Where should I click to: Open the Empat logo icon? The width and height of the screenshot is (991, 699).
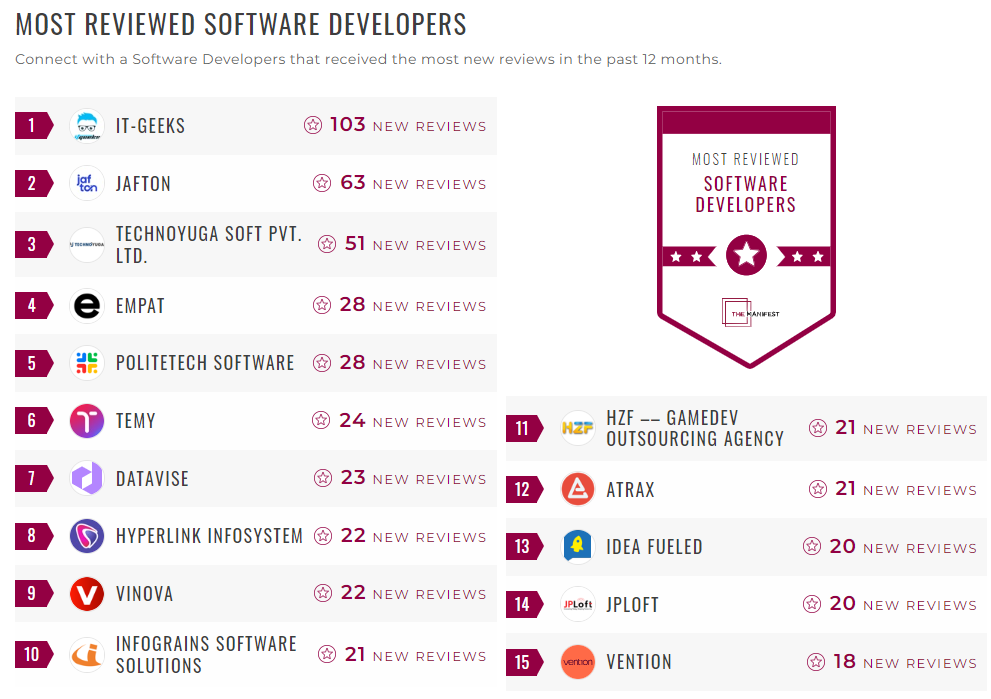click(x=87, y=305)
